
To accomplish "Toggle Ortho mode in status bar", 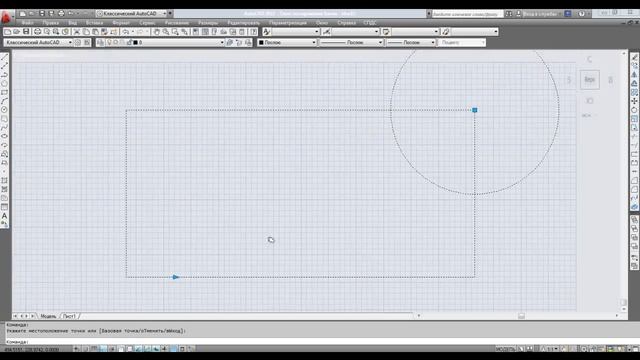I will (x=104, y=349).
